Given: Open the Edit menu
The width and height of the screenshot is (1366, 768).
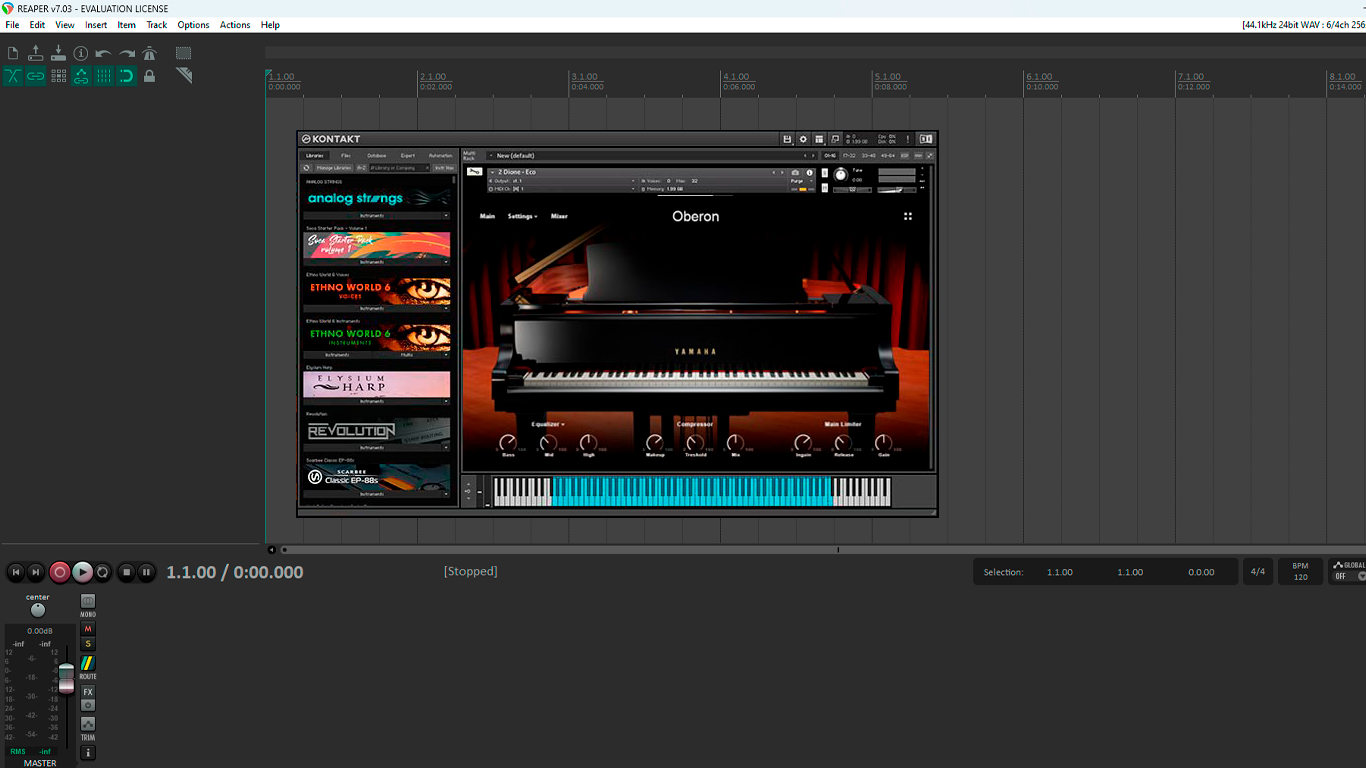Looking at the screenshot, I should click(37, 25).
